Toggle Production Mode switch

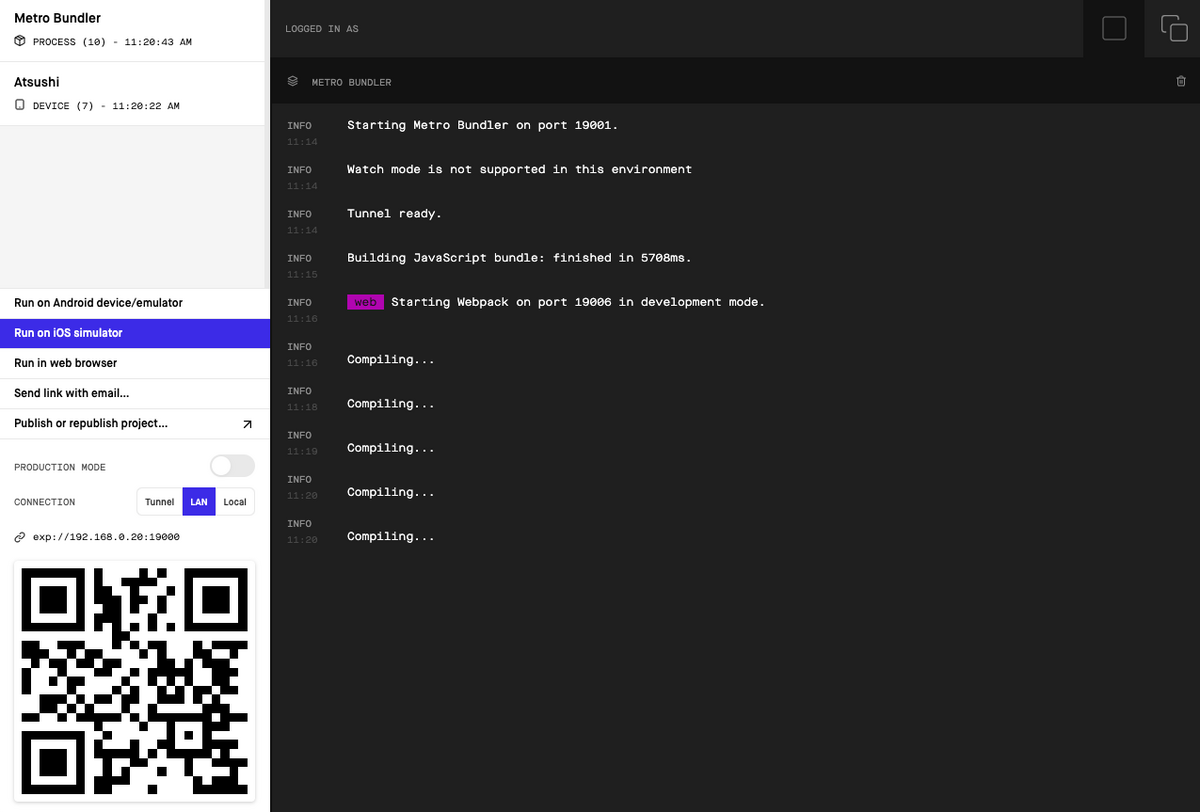(232, 466)
